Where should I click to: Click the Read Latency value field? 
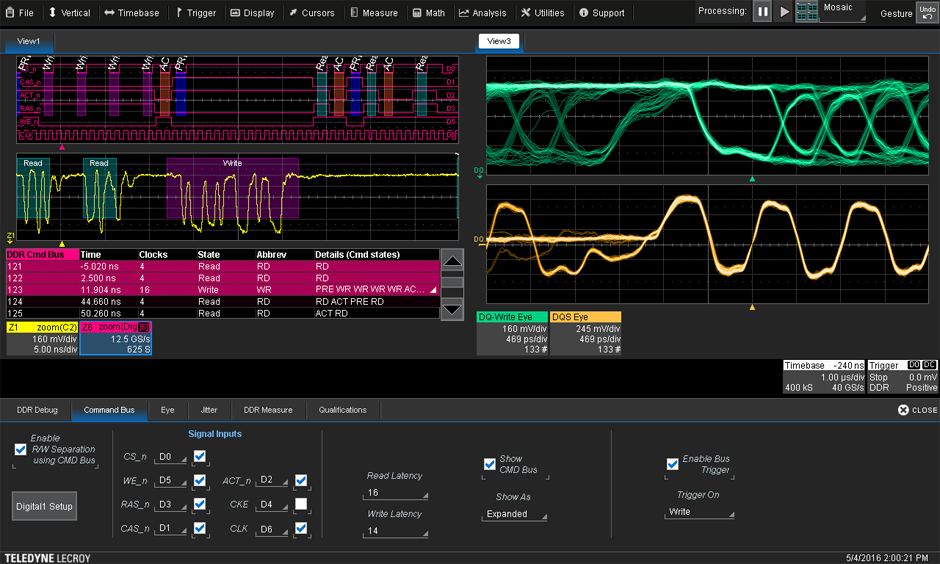395,493
